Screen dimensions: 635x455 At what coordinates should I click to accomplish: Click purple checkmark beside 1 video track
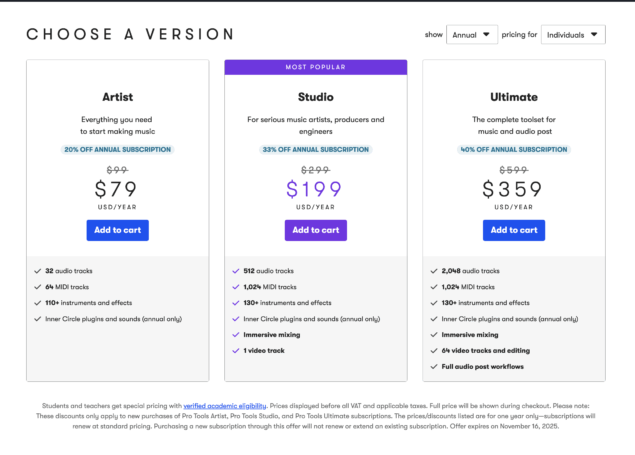[x=236, y=351]
